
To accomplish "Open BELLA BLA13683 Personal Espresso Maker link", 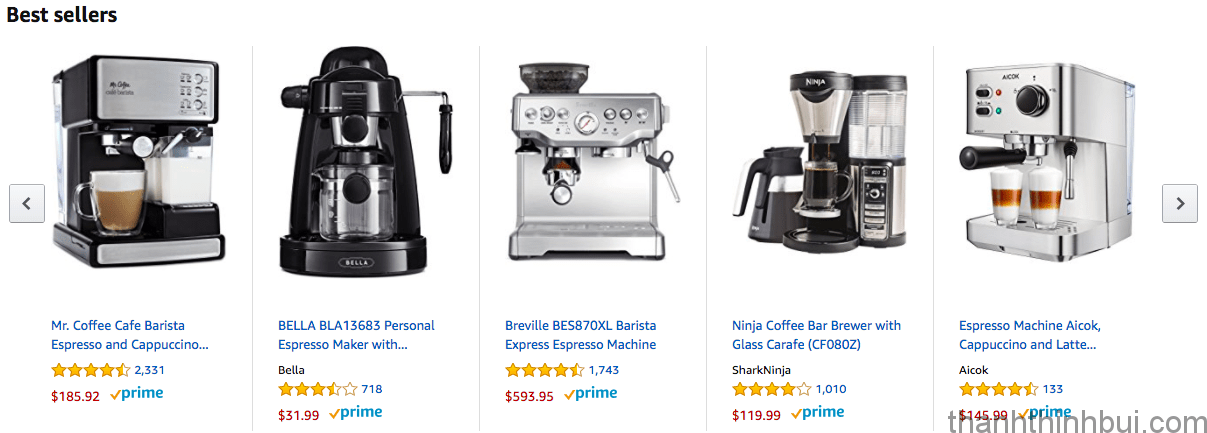I will 356,335.
